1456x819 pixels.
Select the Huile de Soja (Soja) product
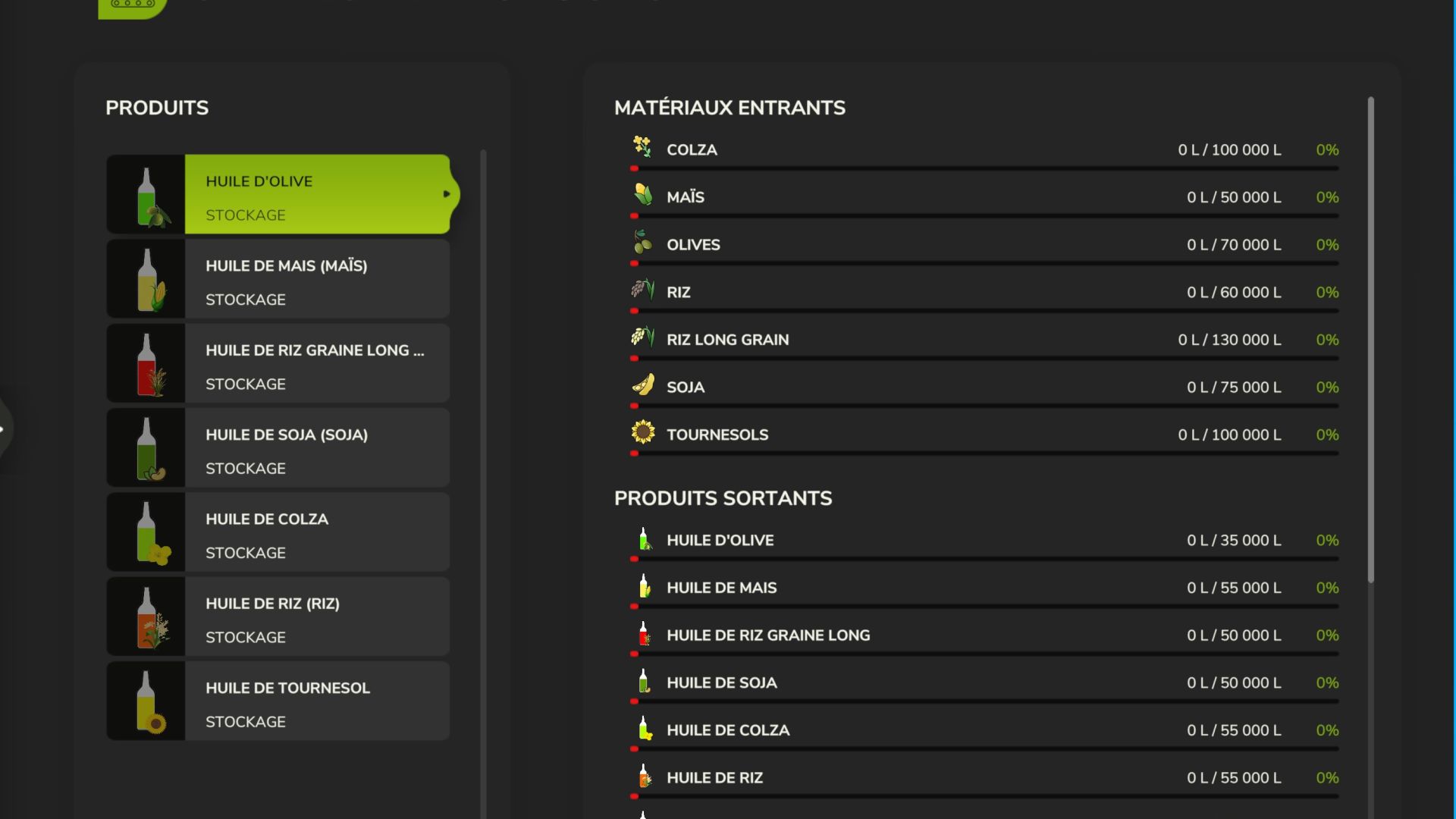(317, 448)
